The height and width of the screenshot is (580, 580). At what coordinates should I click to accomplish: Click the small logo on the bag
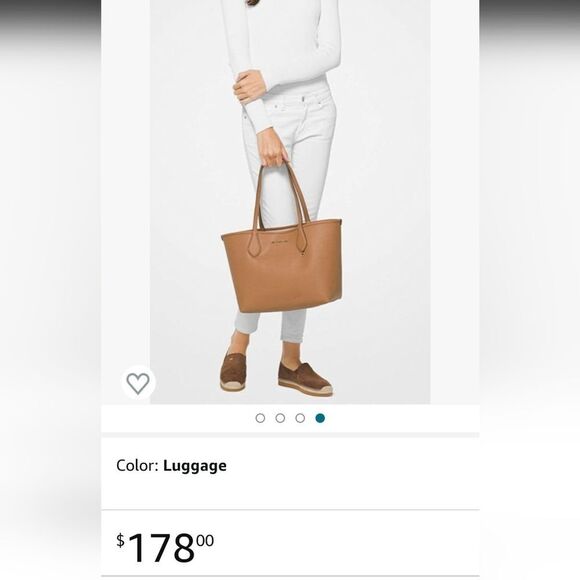[x=278, y=243]
